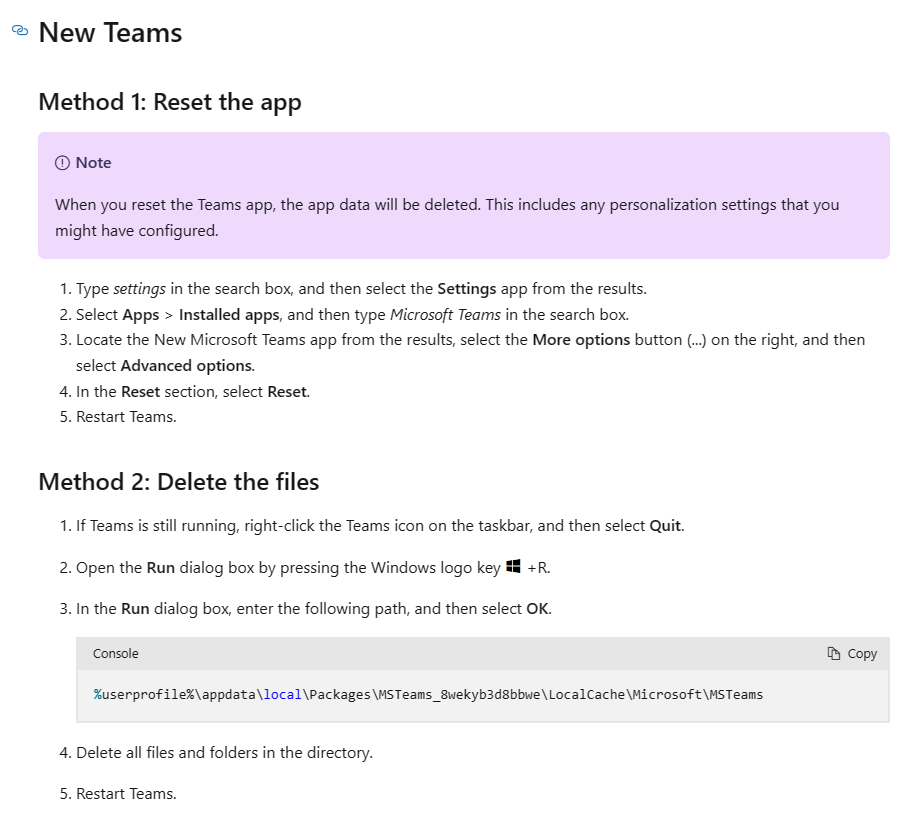
Task: Click the step mentioning 'Installed apps'
Action: [352, 315]
